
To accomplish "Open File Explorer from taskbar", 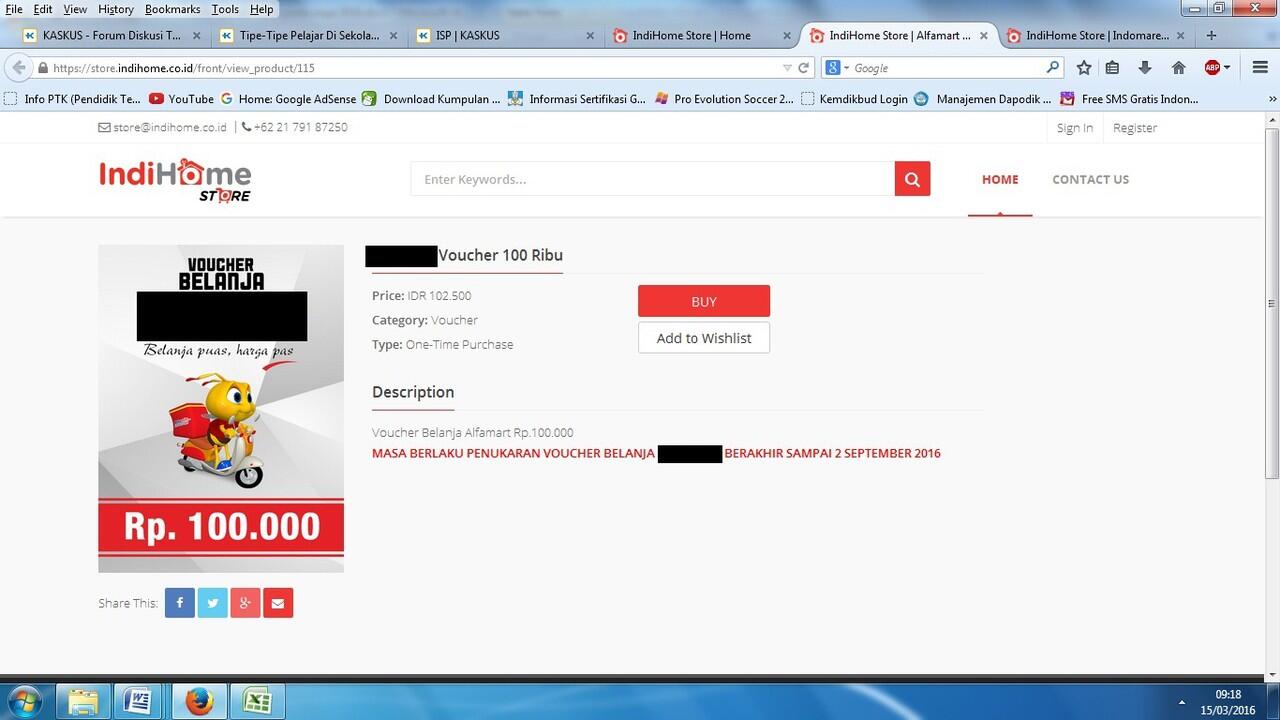I will pyautogui.click(x=82, y=701).
